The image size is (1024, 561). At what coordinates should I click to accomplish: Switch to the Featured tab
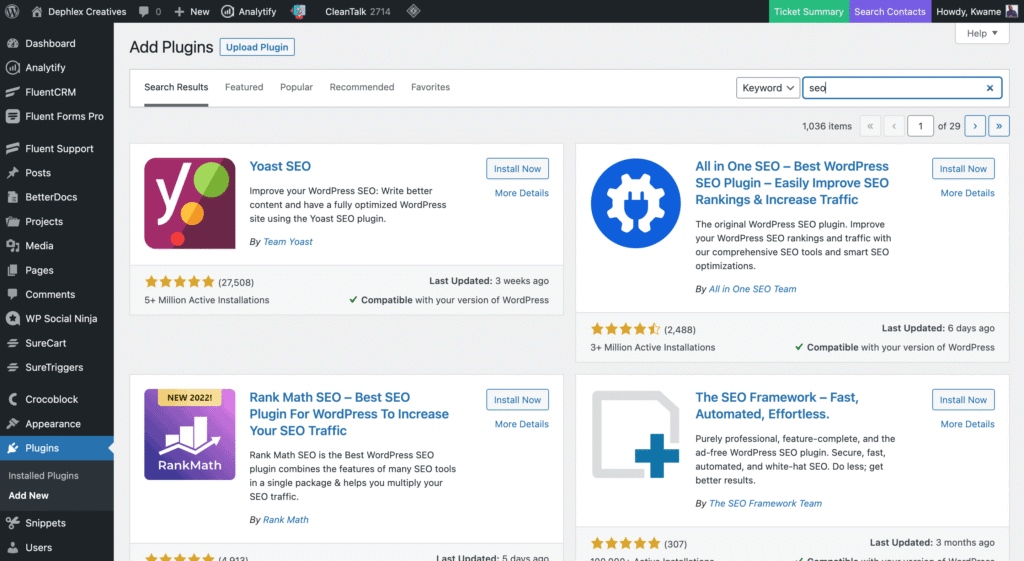coord(244,87)
